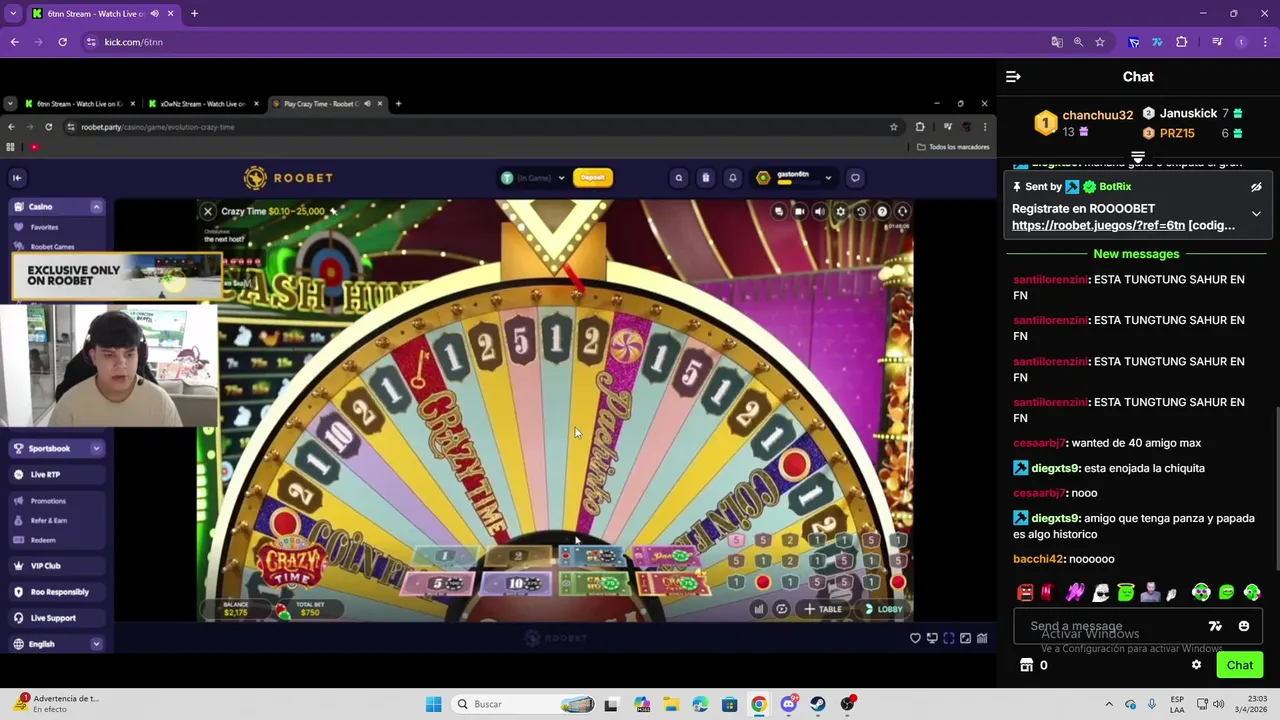This screenshot has width=1280, height=720.
Task: Click the zoom magnifier in address bar
Action: [1078, 42]
